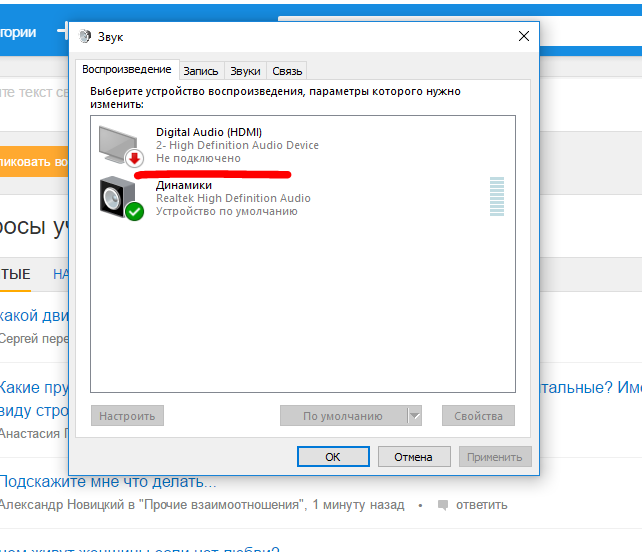The height and width of the screenshot is (552, 642).
Task: Expand the По умолчанию dropdown arrow
Action: click(x=414, y=416)
